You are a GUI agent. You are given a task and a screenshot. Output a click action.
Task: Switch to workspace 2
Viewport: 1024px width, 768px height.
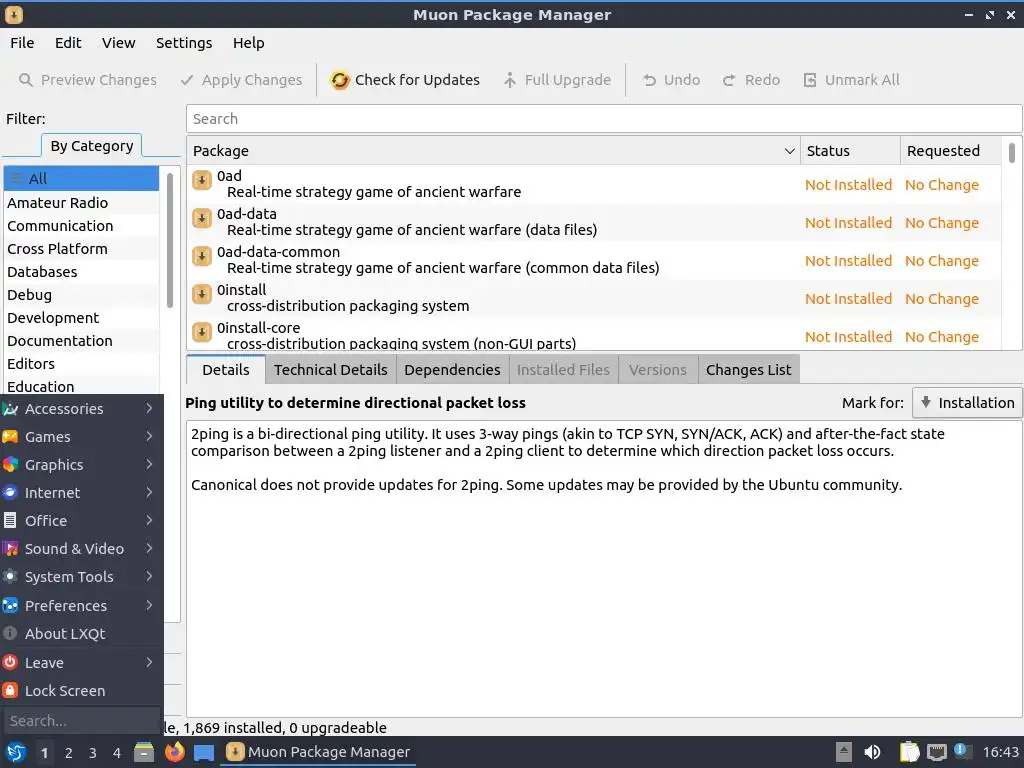69,753
